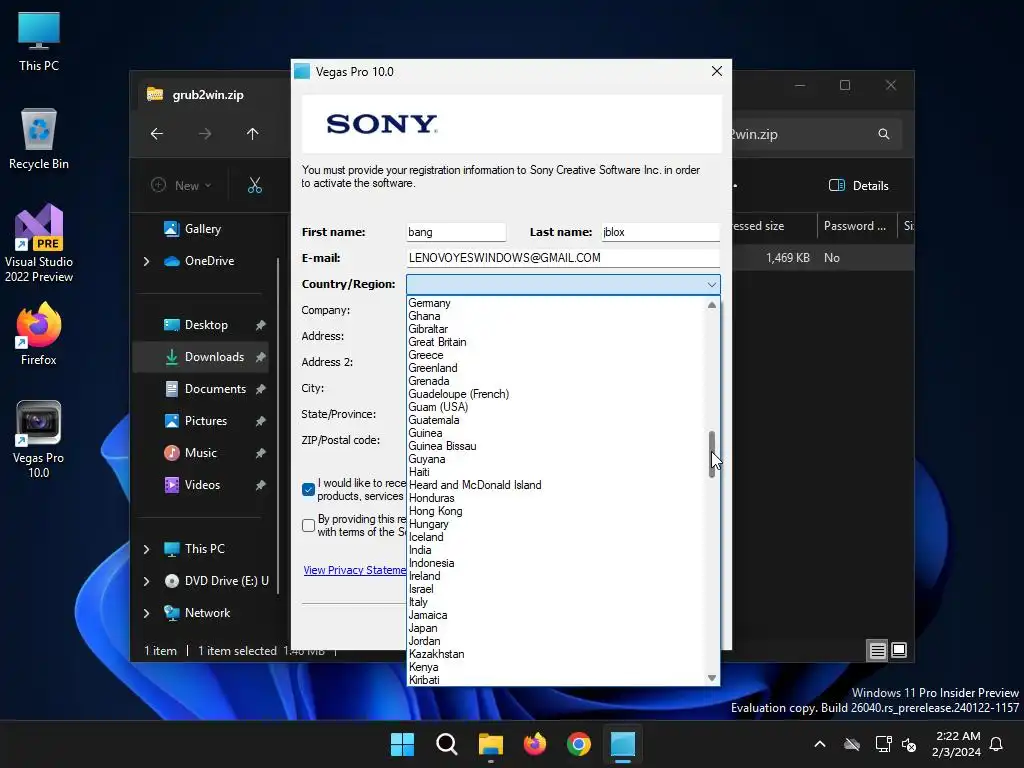Open the muted volume tray icon
Screen dimensions: 1024x768
pos(908,744)
